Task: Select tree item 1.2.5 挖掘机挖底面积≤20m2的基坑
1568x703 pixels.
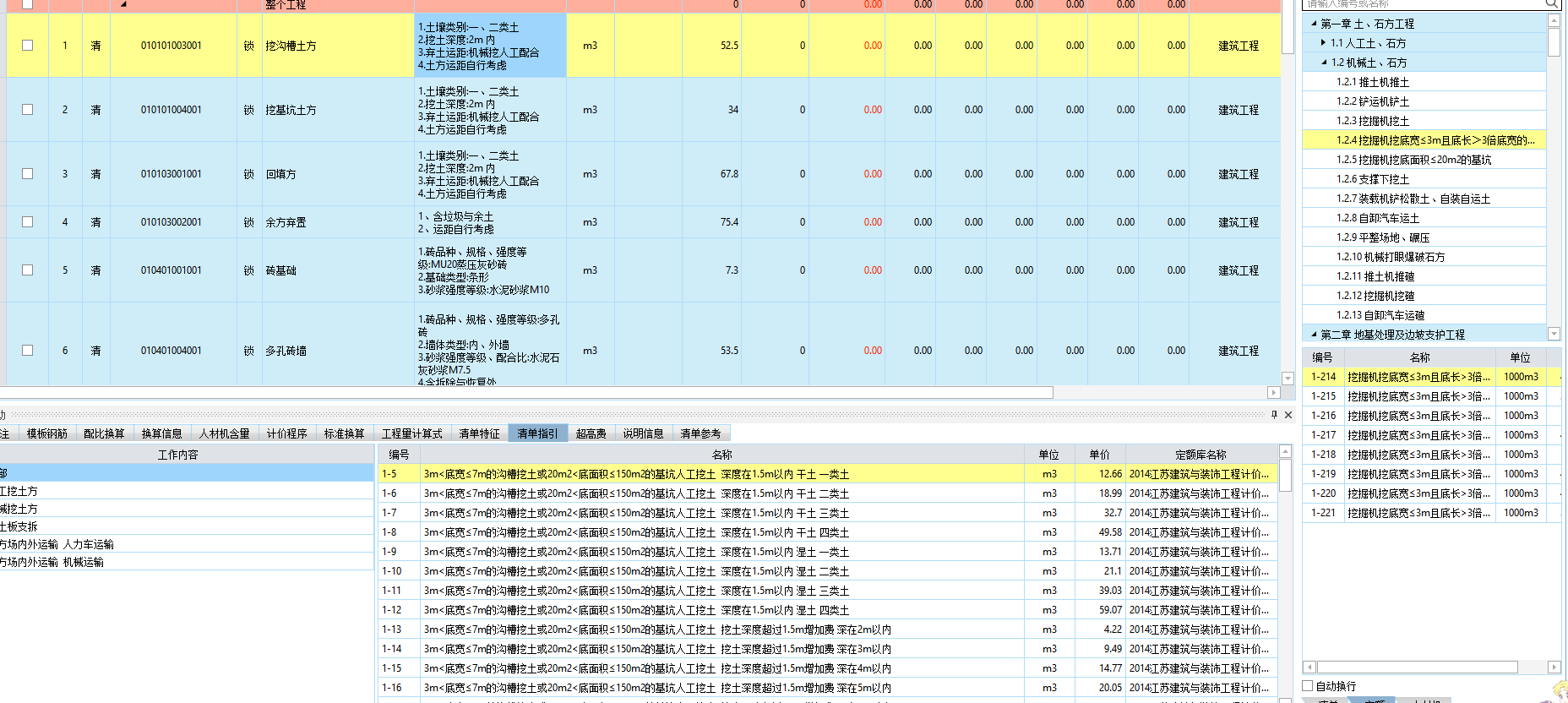Action: (x=1414, y=160)
